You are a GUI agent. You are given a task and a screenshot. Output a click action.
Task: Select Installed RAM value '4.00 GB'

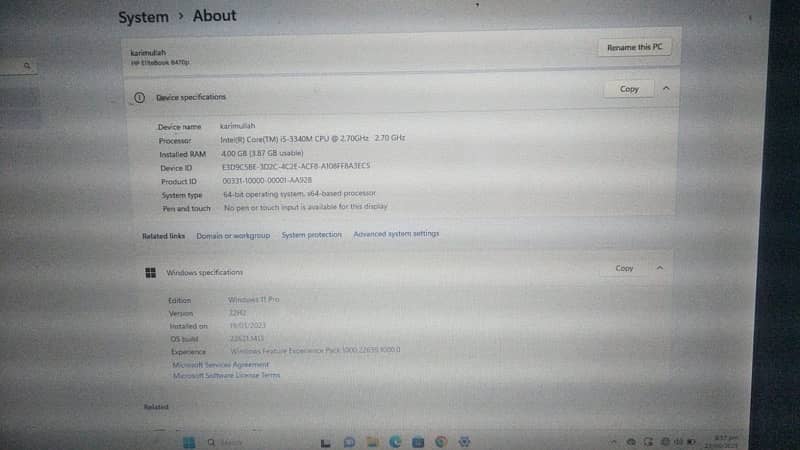[x=234, y=153]
